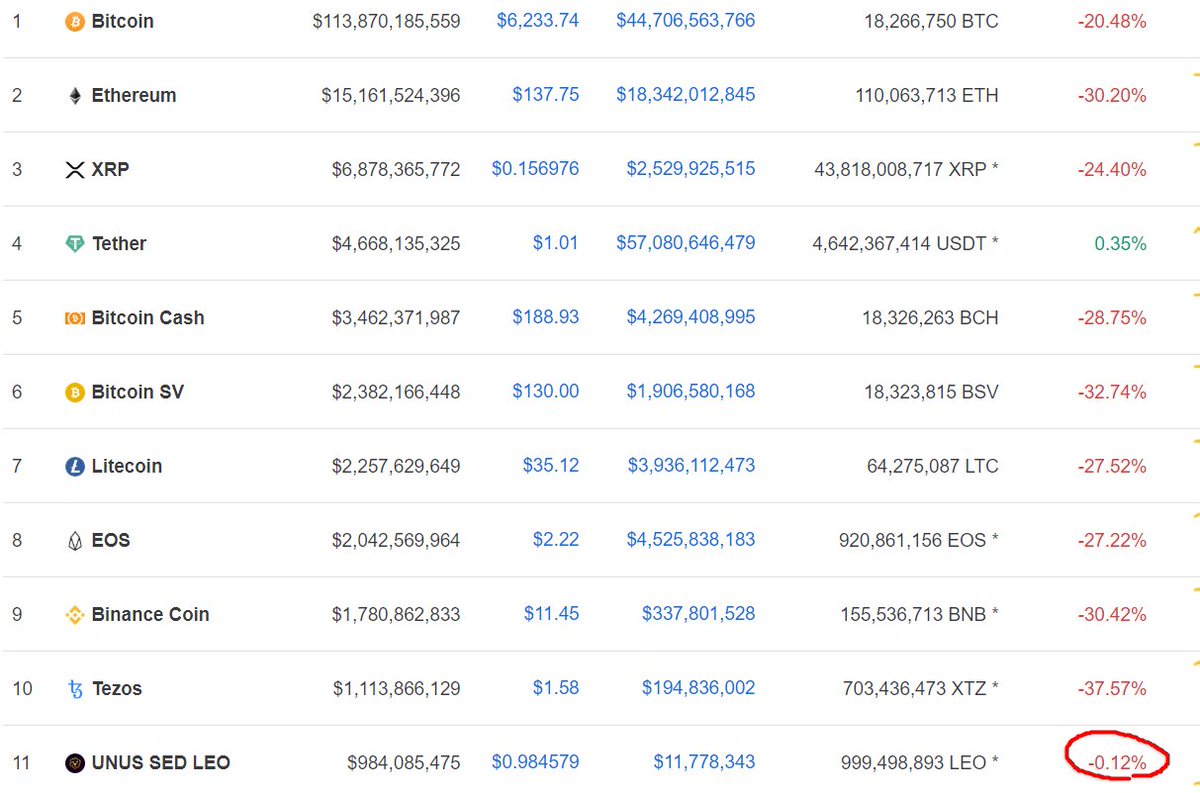Click Litecoin price $35.12
This screenshot has width=1200, height=793.
pos(551,465)
